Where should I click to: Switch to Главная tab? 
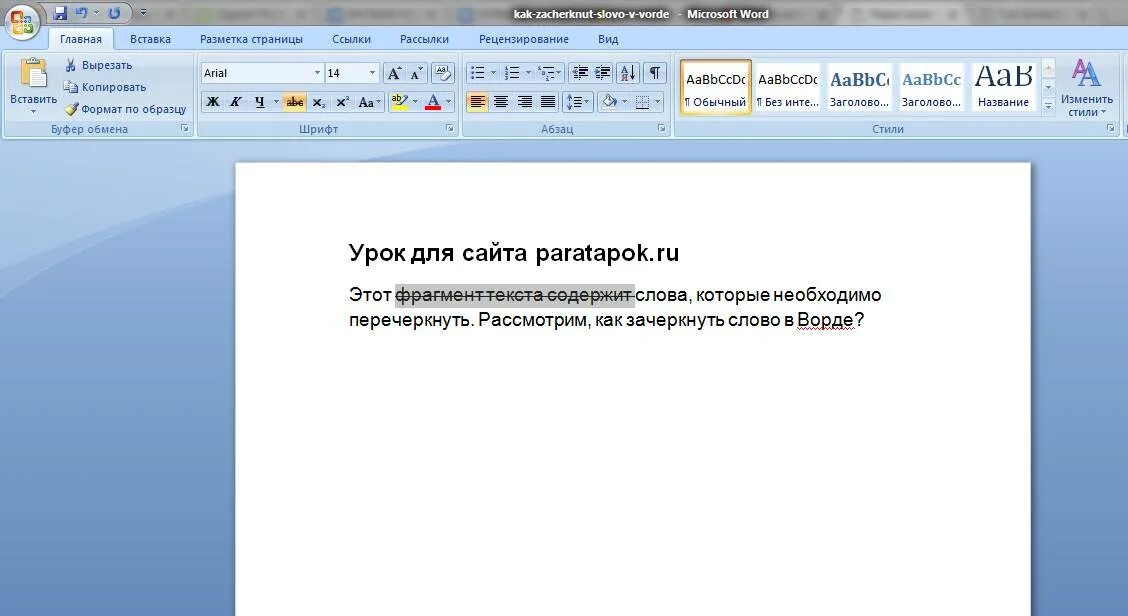(81, 39)
